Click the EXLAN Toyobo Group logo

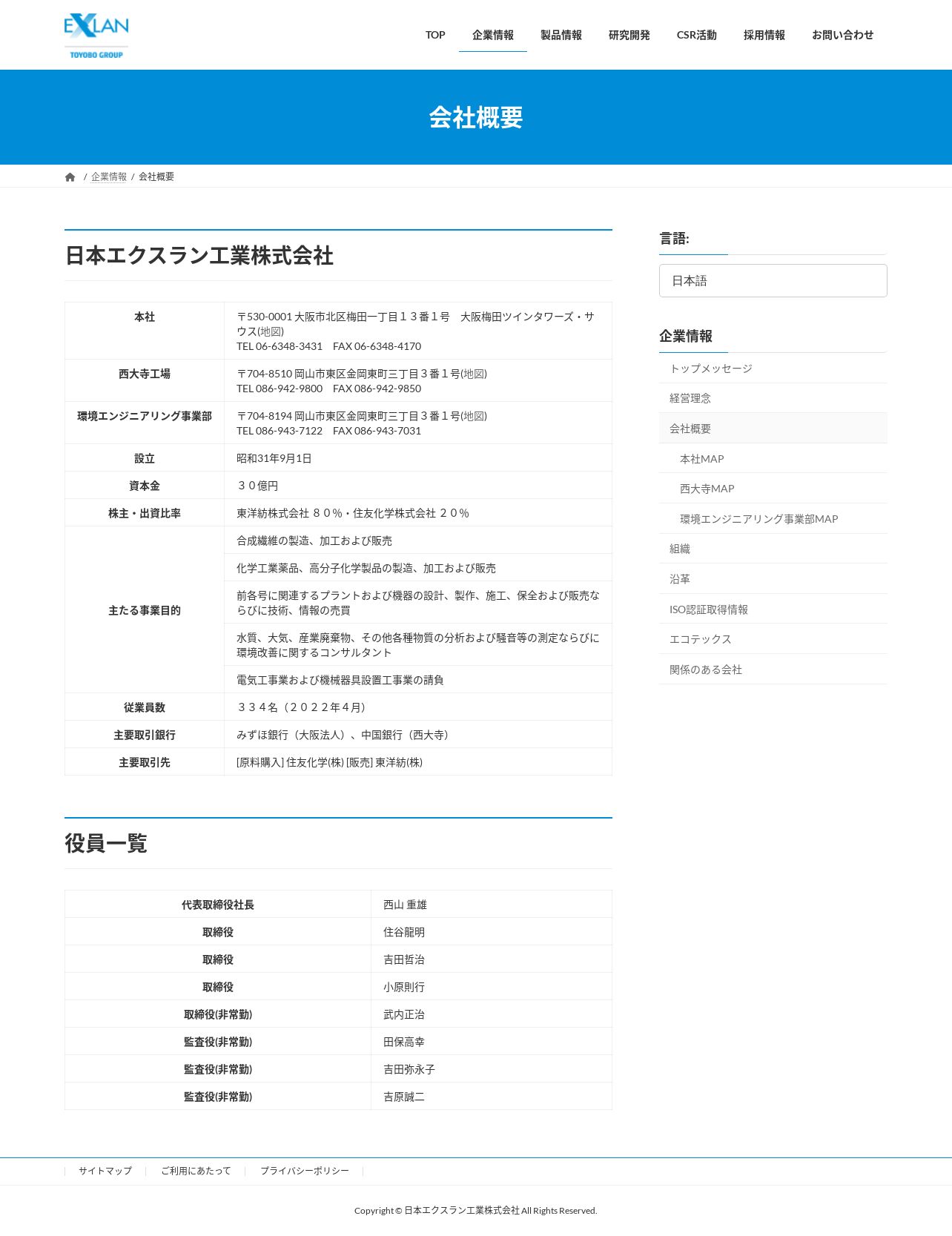(x=96, y=36)
